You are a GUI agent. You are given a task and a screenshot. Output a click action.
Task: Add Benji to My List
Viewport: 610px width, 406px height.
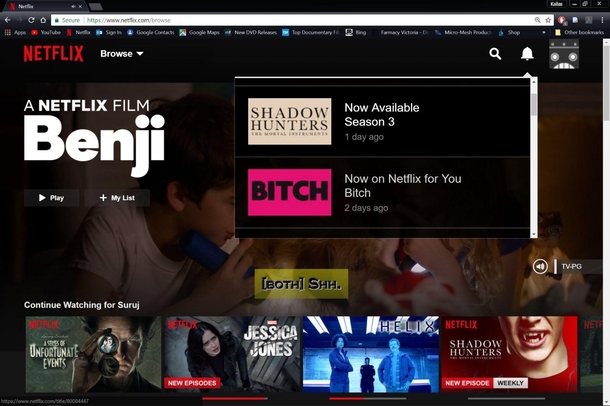pyautogui.click(x=117, y=198)
